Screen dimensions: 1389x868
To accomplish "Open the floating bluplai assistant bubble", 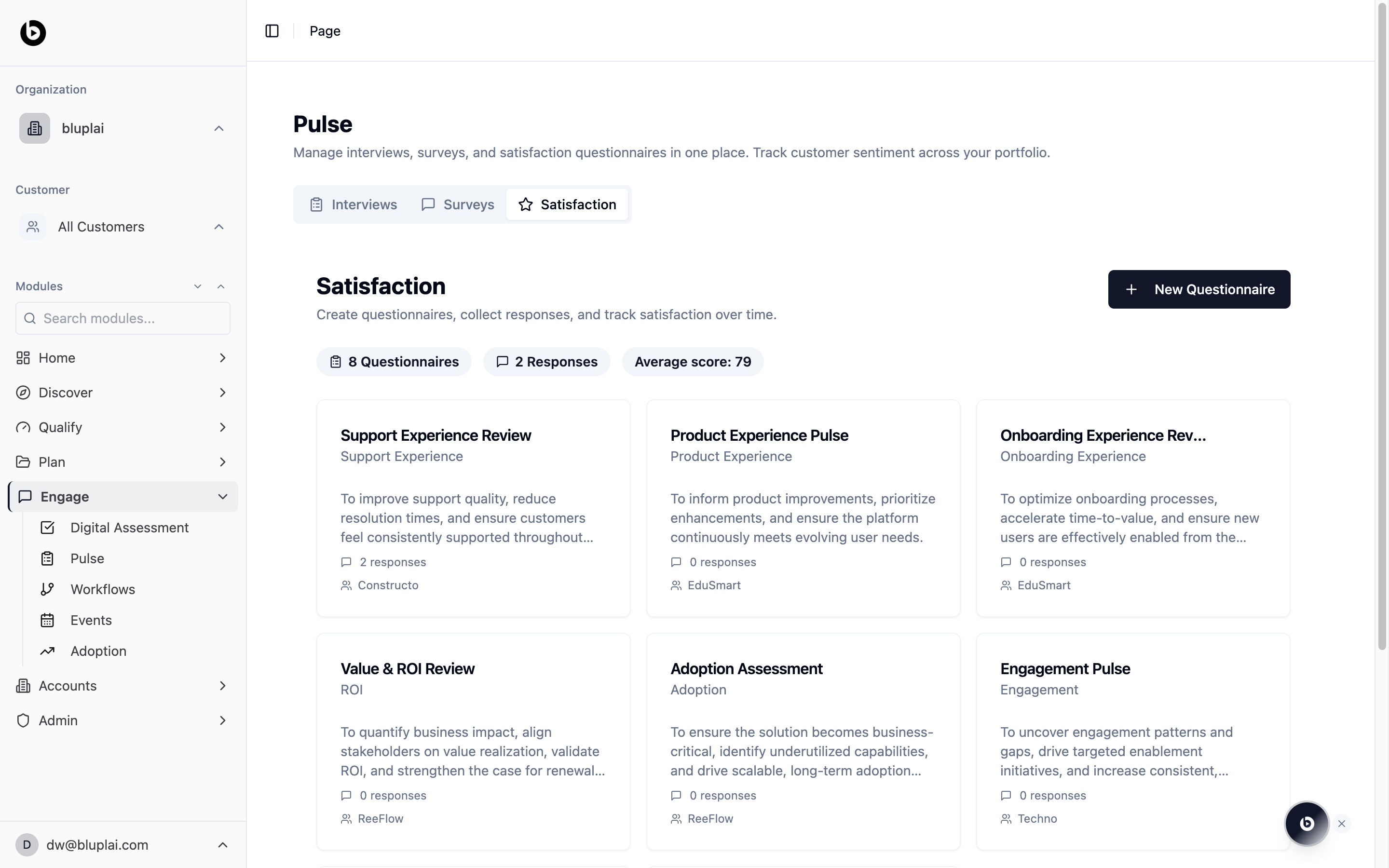I will (x=1307, y=823).
